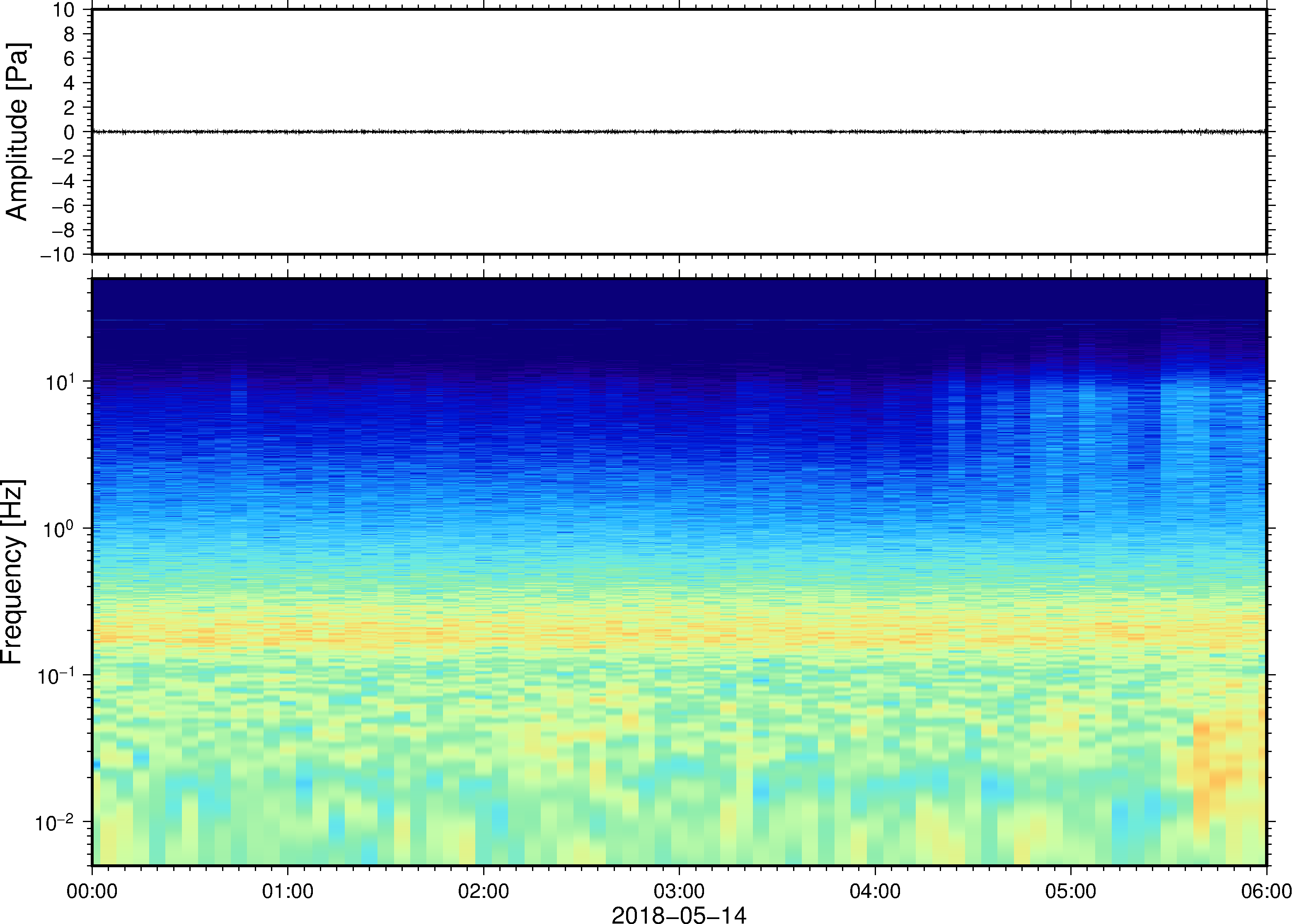
Task: Click the amplitude tick label 10
Action: 64,10
